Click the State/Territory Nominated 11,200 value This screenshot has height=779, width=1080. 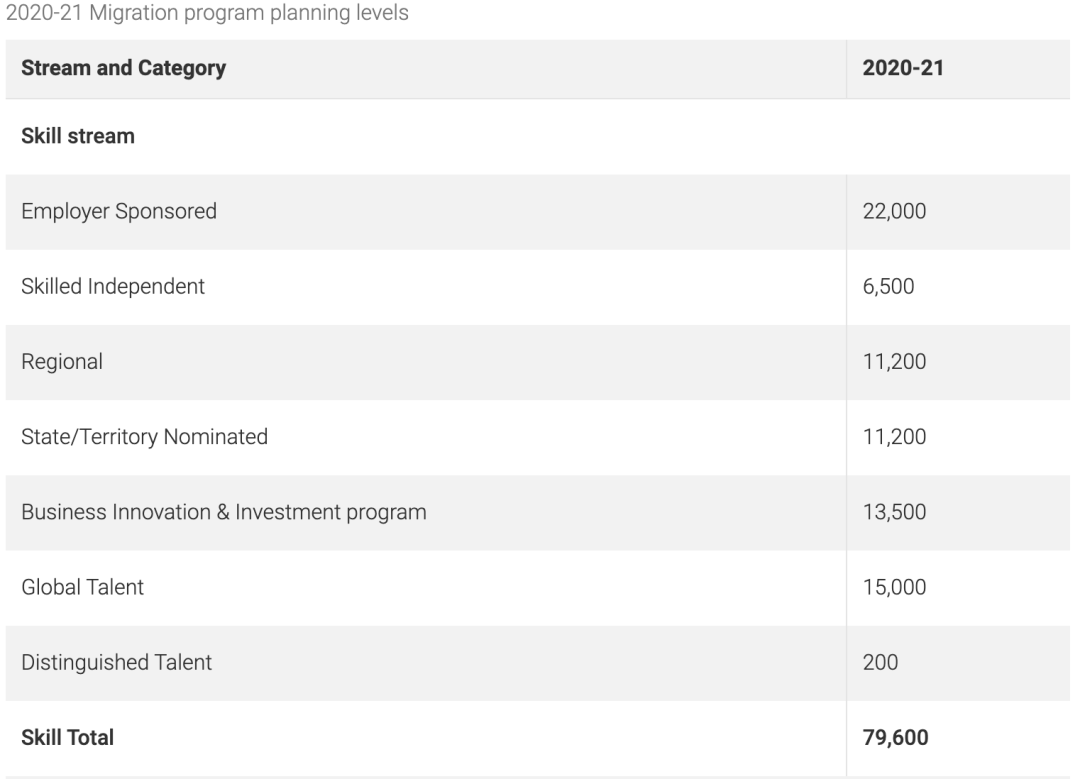(x=894, y=437)
